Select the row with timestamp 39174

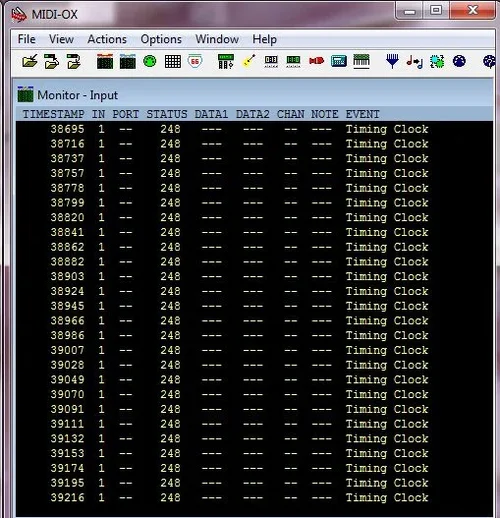click(x=254, y=468)
